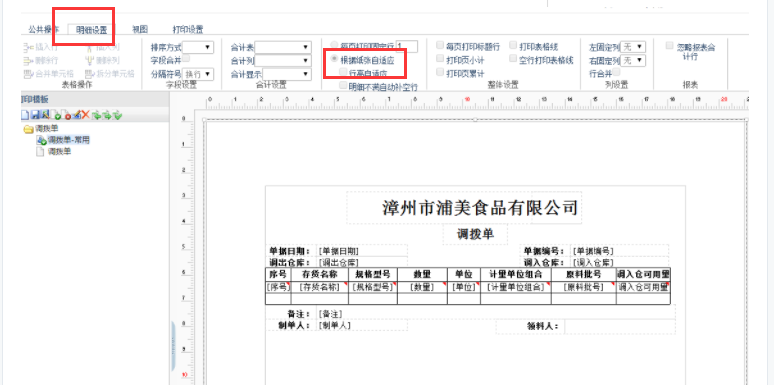This screenshot has width=774, height=385.
Task: Toggle the 字段合并 checkbox
Action: (x=187, y=59)
